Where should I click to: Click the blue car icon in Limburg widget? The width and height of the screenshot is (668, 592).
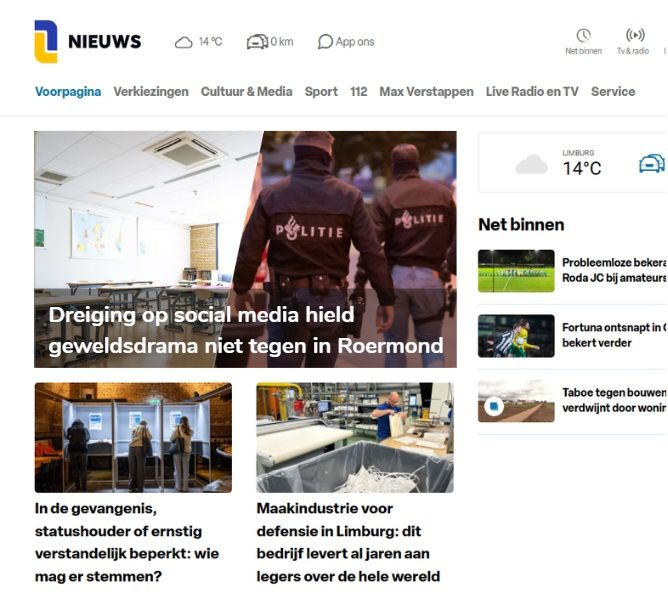[652, 164]
